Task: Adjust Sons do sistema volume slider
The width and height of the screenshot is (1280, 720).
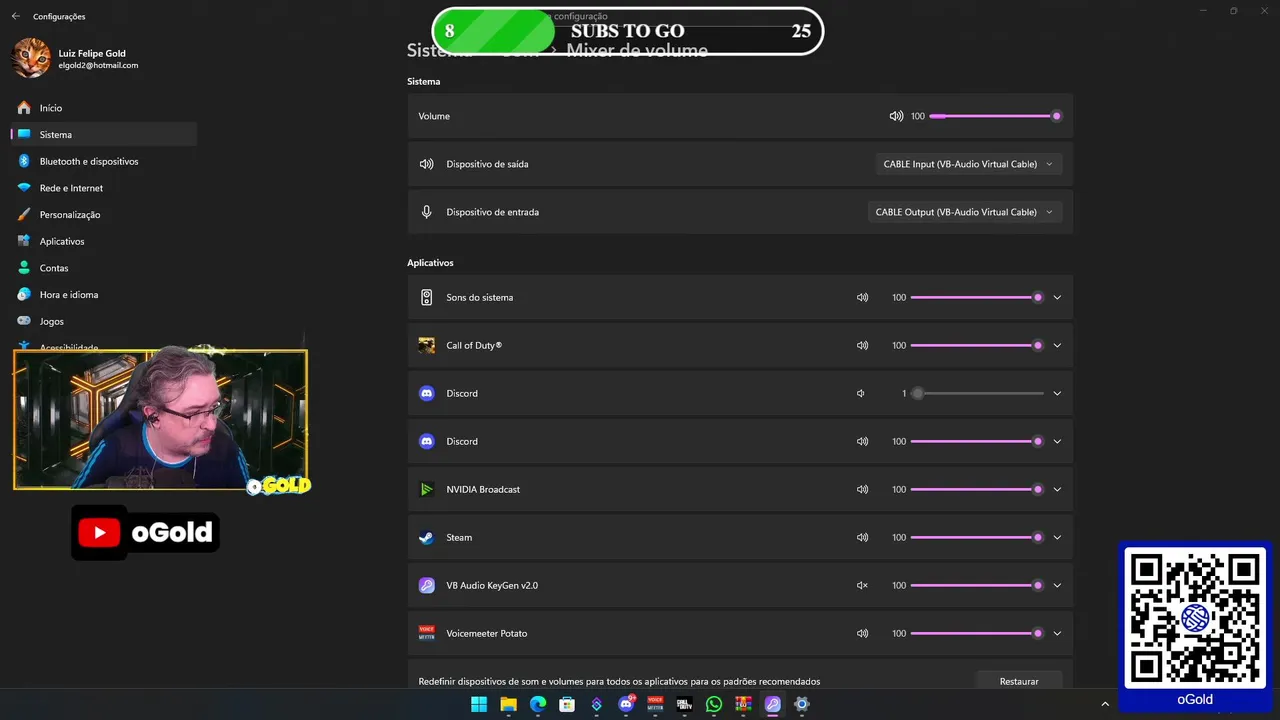Action: point(977,297)
